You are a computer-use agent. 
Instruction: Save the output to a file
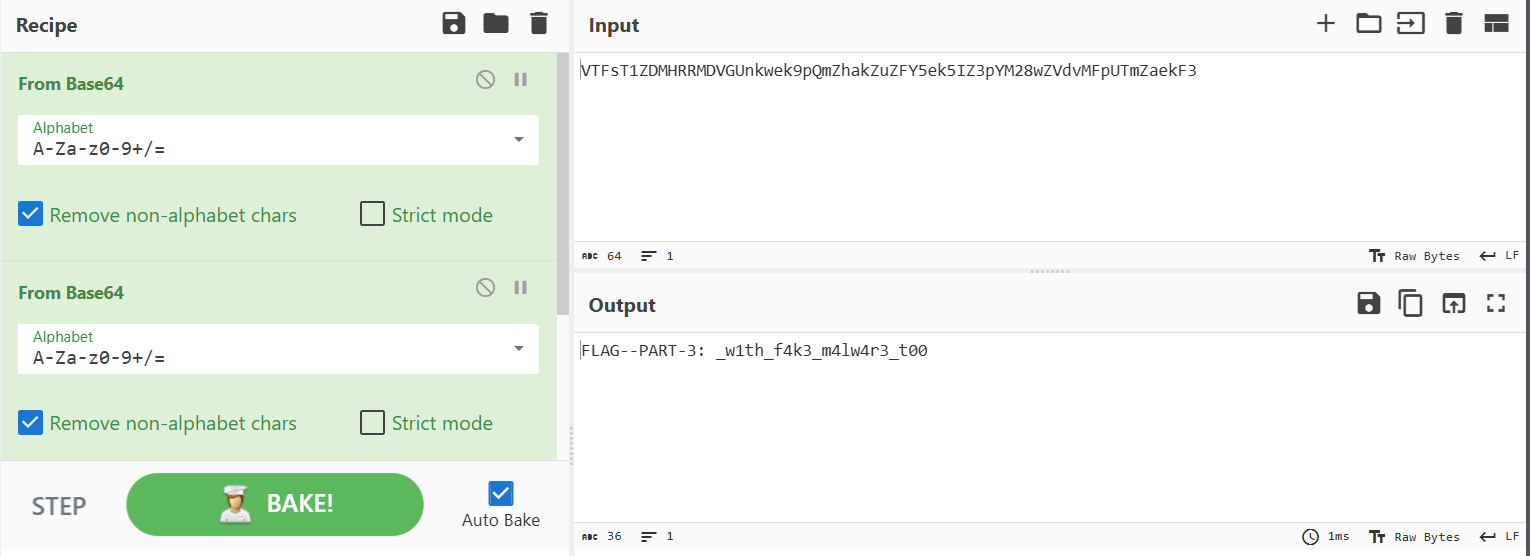[1368, 304]
